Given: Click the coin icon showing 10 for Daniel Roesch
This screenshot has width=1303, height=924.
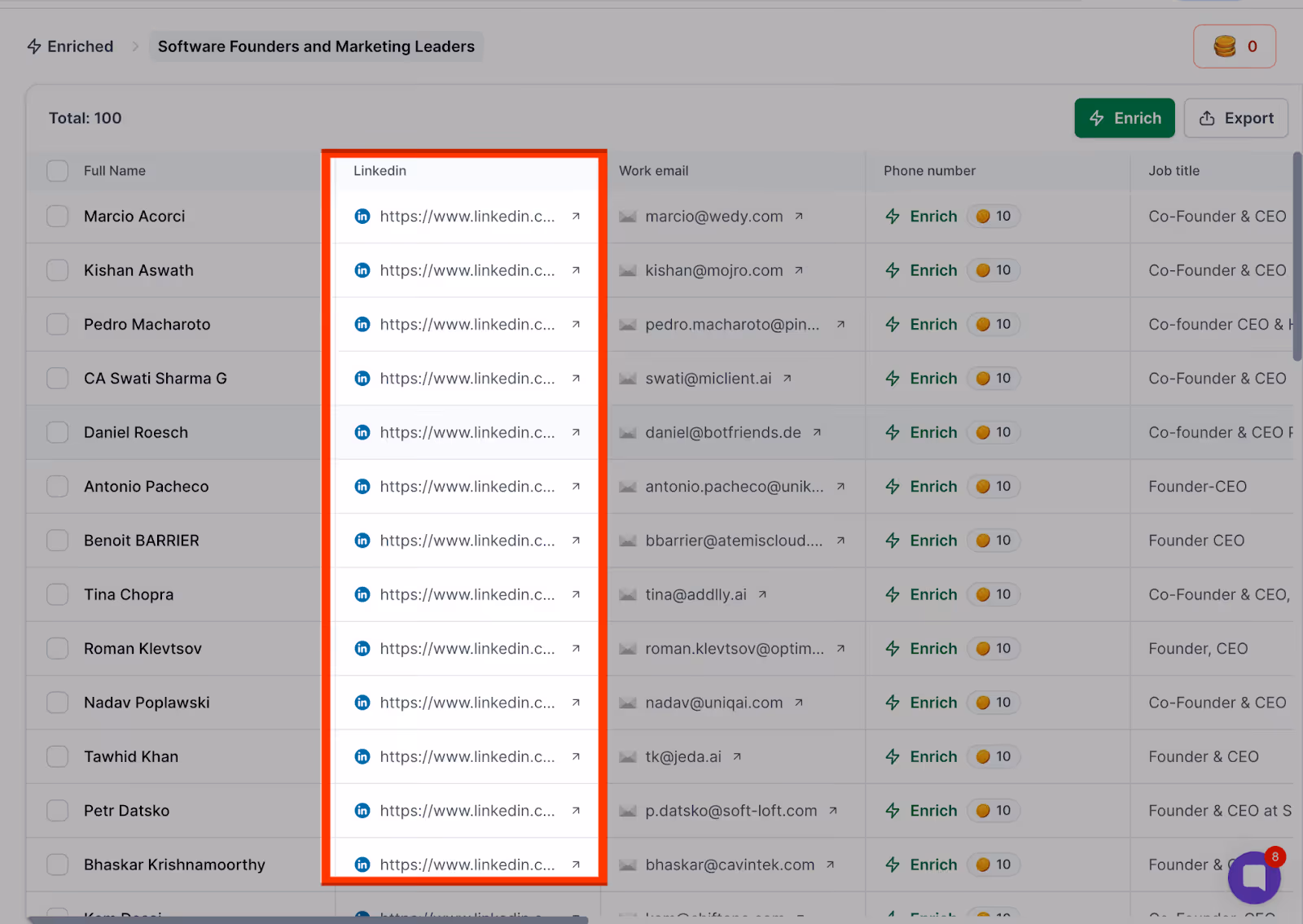Looking at the screenshot, I should [x=982, y=432].
